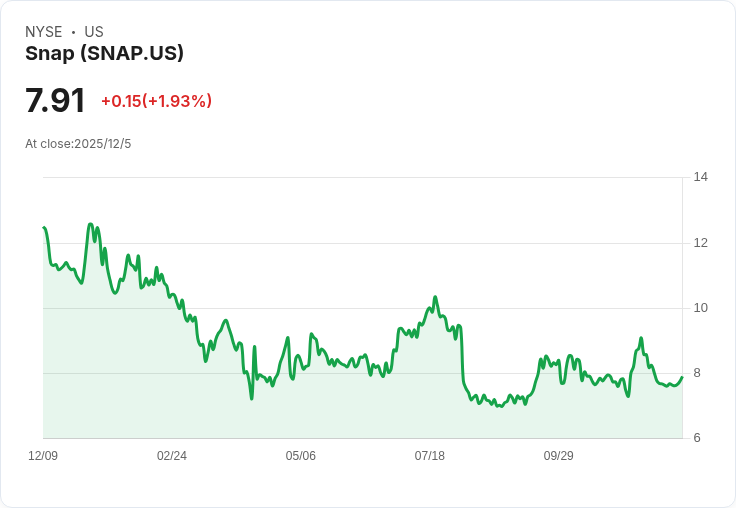Click the 14 value on price axis

(x=700, y=177)
